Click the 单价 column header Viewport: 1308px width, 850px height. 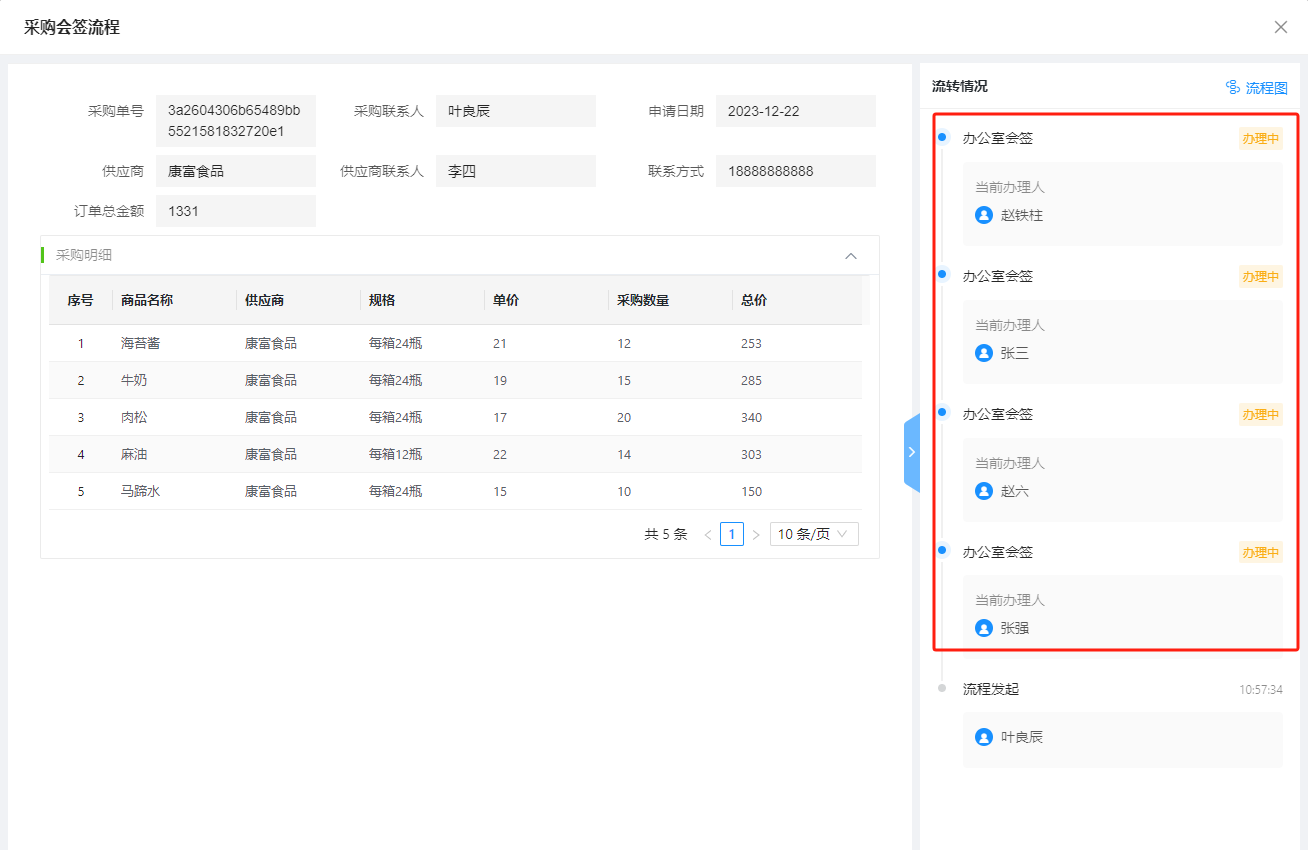tap(506, 300)
